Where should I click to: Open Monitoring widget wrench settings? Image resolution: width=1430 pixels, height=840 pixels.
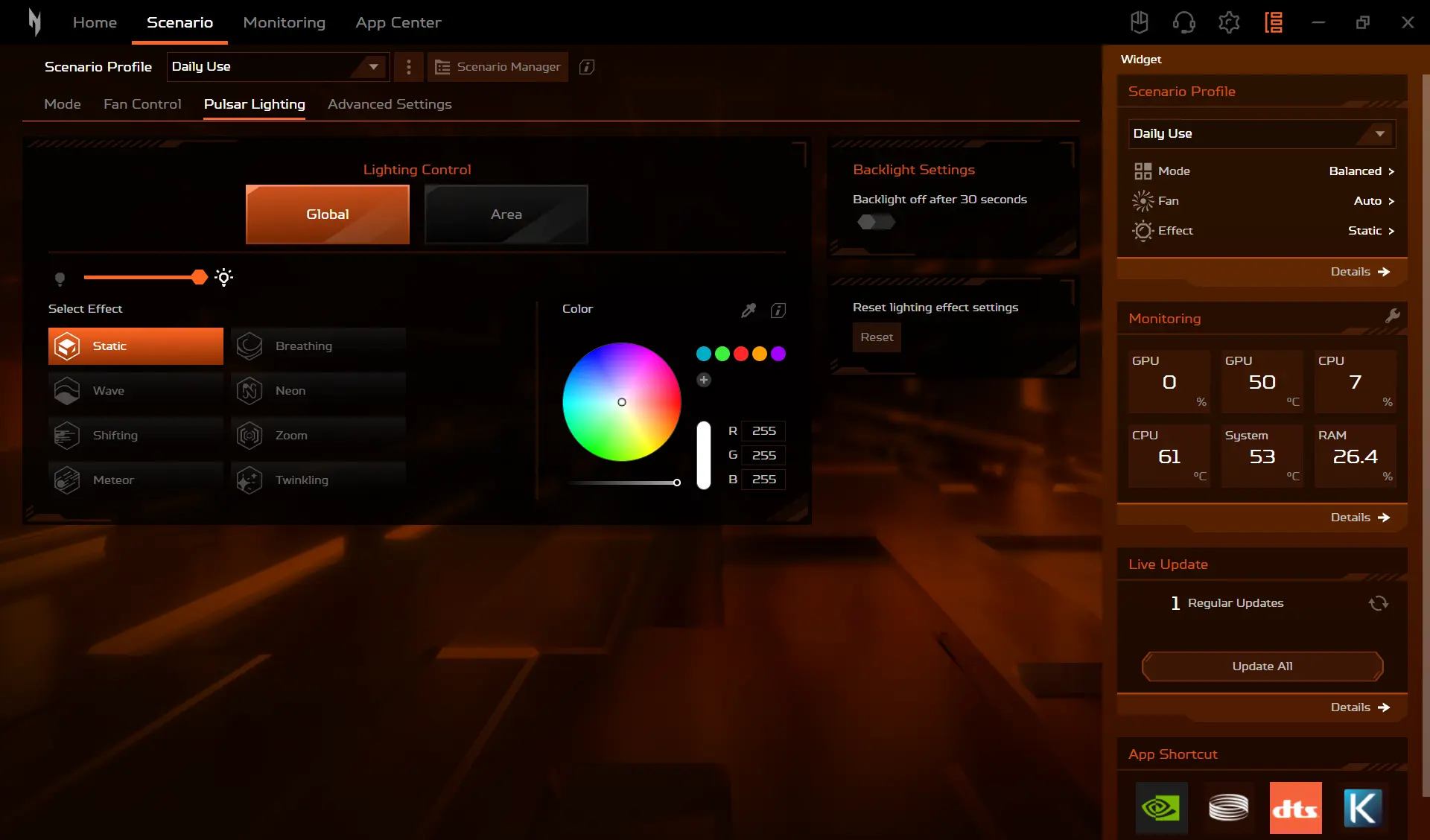click(x=1392, y=316)
